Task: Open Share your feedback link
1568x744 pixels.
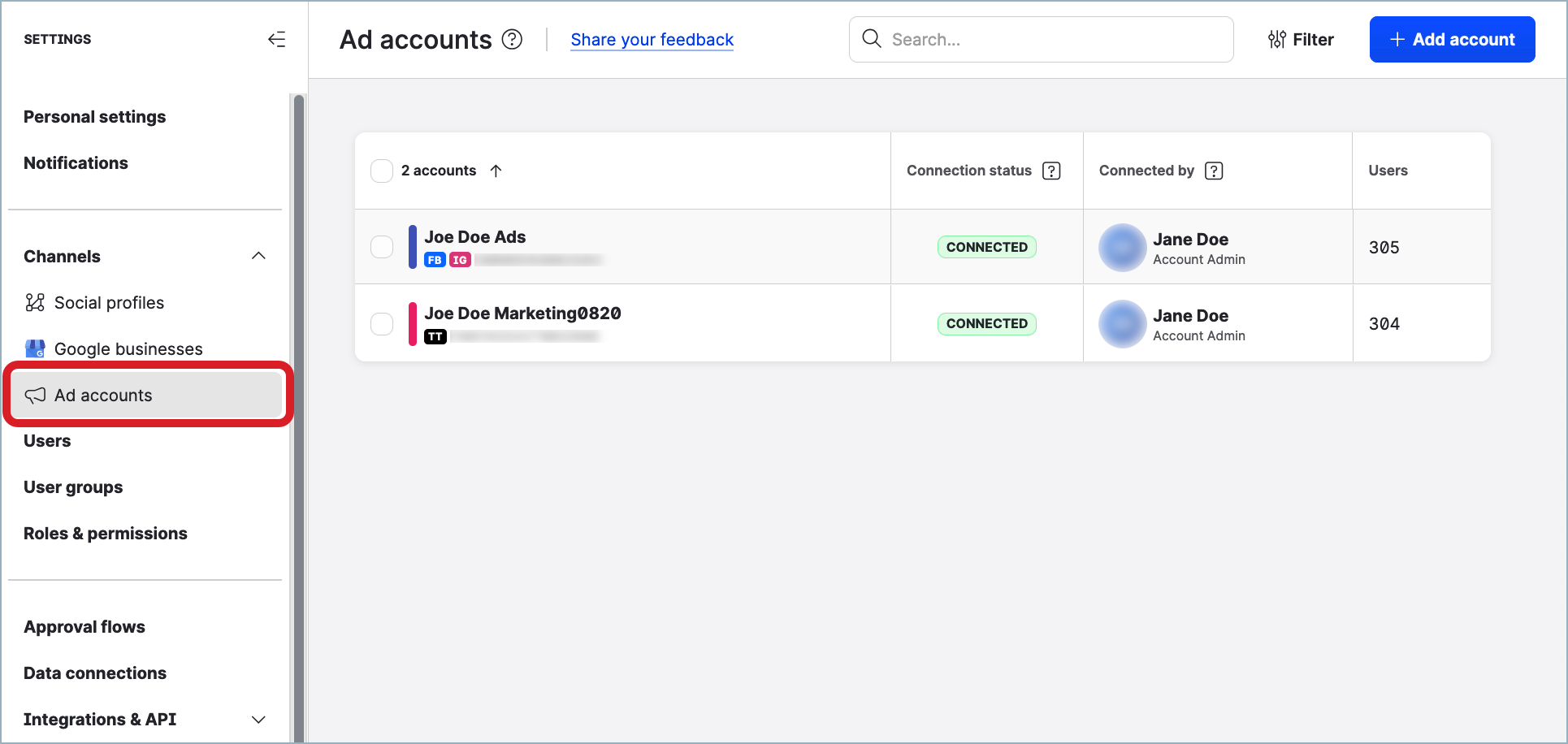Action: click(652, 39)
